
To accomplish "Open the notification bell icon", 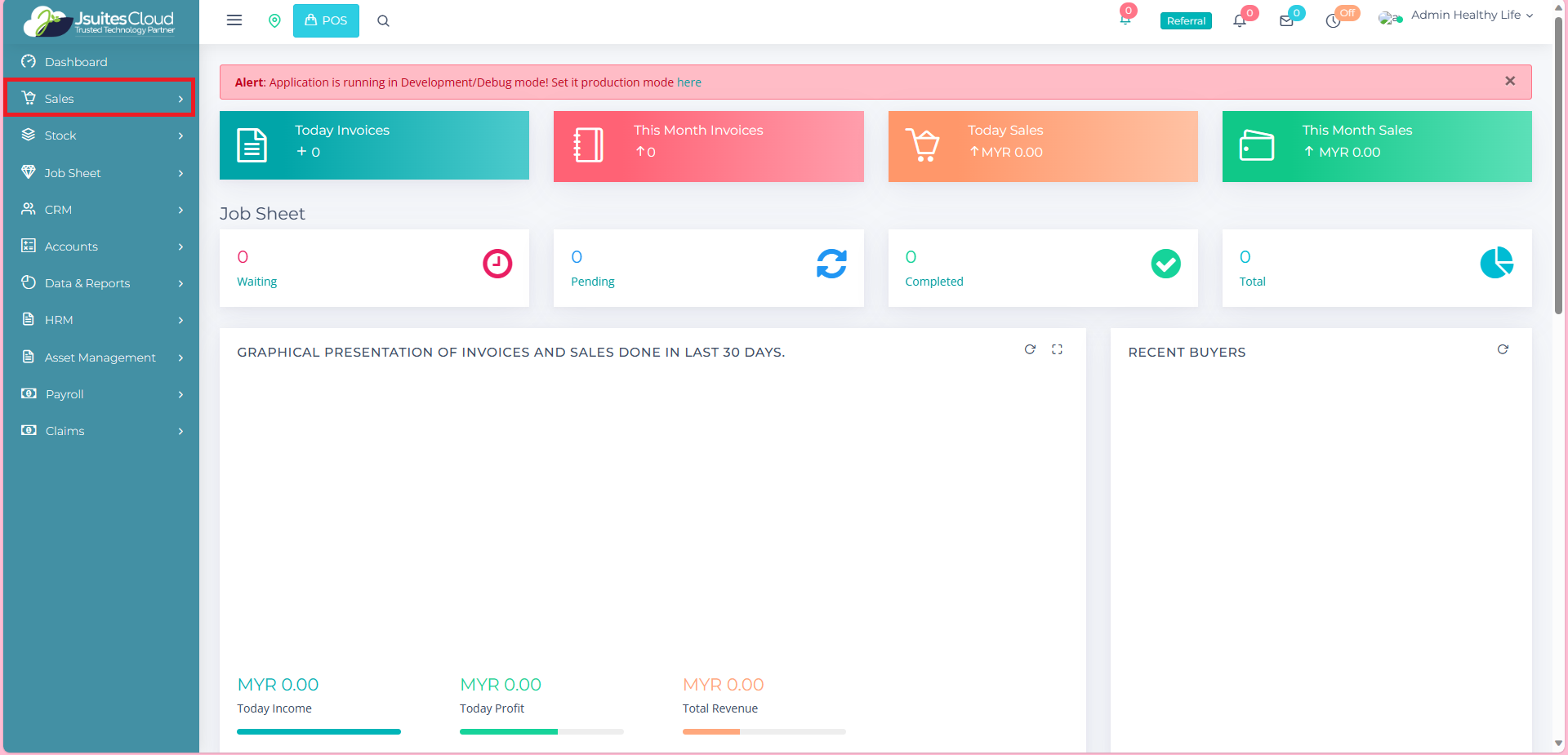I will (1240, 21).
